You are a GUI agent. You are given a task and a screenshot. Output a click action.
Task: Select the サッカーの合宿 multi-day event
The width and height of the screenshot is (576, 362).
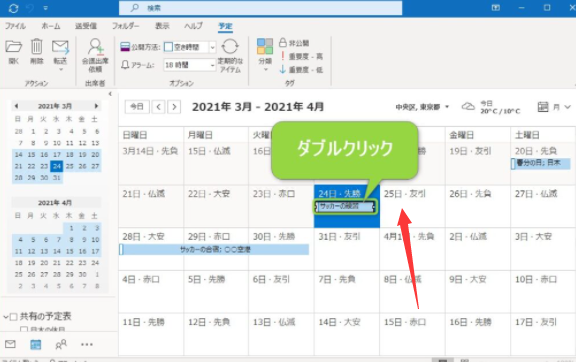pos(214,250)
